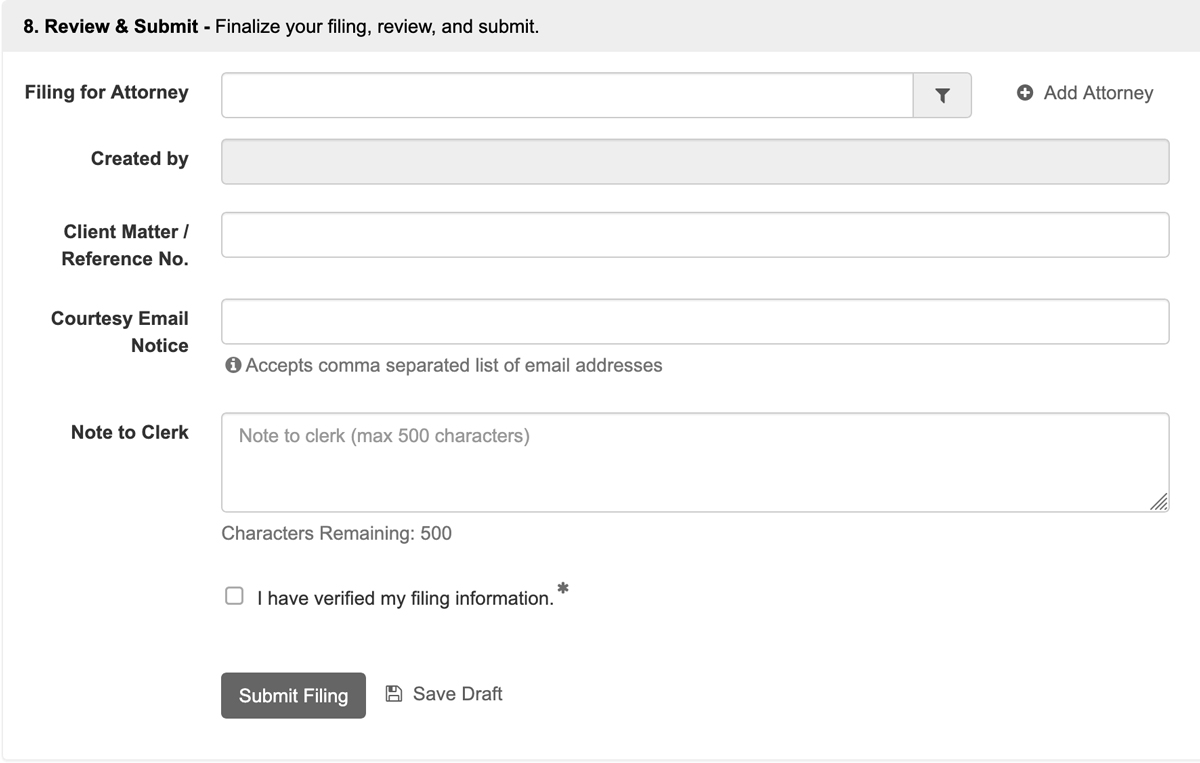Click the circular plus symbol near Add Attorney

point(1024,92)
